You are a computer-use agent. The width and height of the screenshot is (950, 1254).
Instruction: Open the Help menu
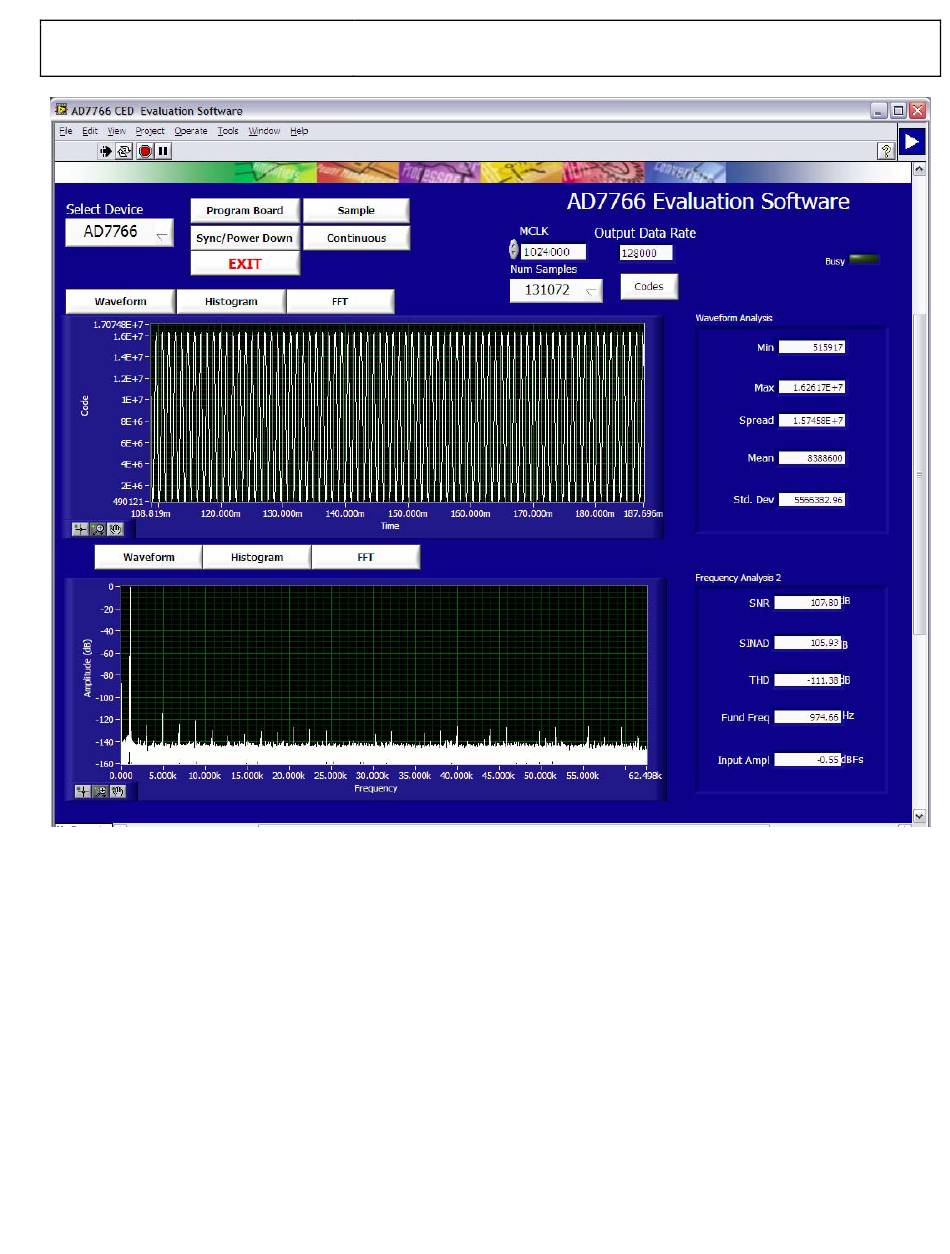(299, 131)
